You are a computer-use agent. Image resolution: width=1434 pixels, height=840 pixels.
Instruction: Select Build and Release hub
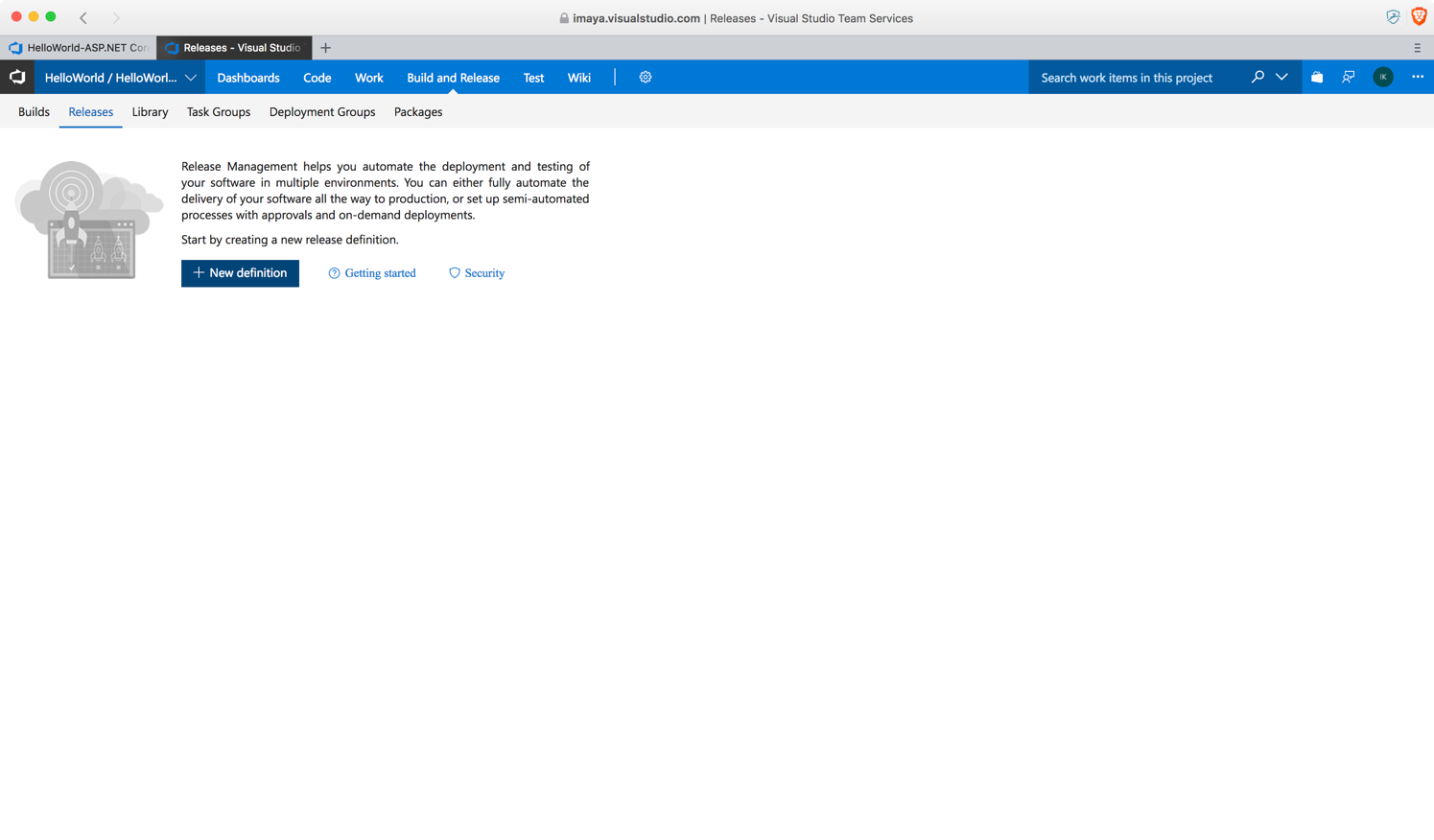pos(453,78)
